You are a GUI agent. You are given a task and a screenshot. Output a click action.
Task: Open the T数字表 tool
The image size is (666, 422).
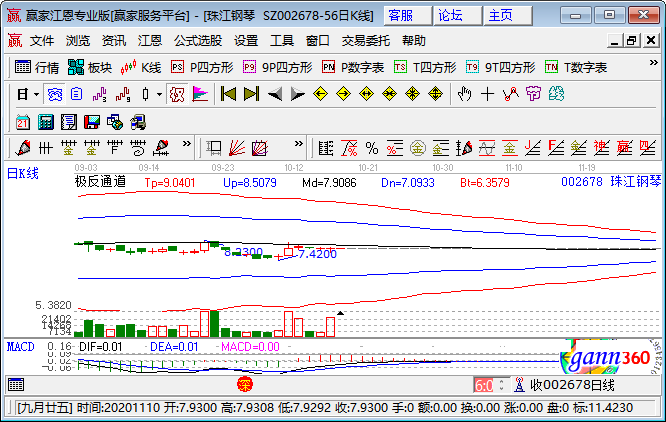(x=576, y=67)
